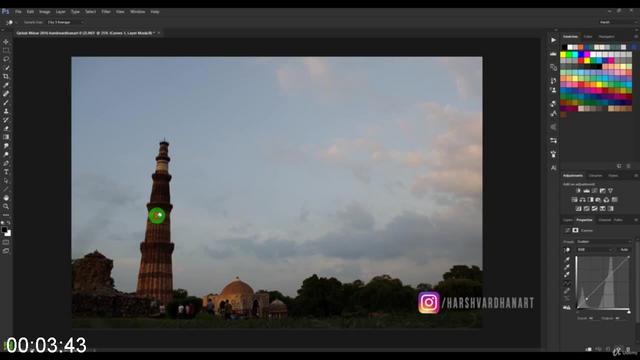
Task: Toggle view previous state in Properties
Action: coord(598,349)
